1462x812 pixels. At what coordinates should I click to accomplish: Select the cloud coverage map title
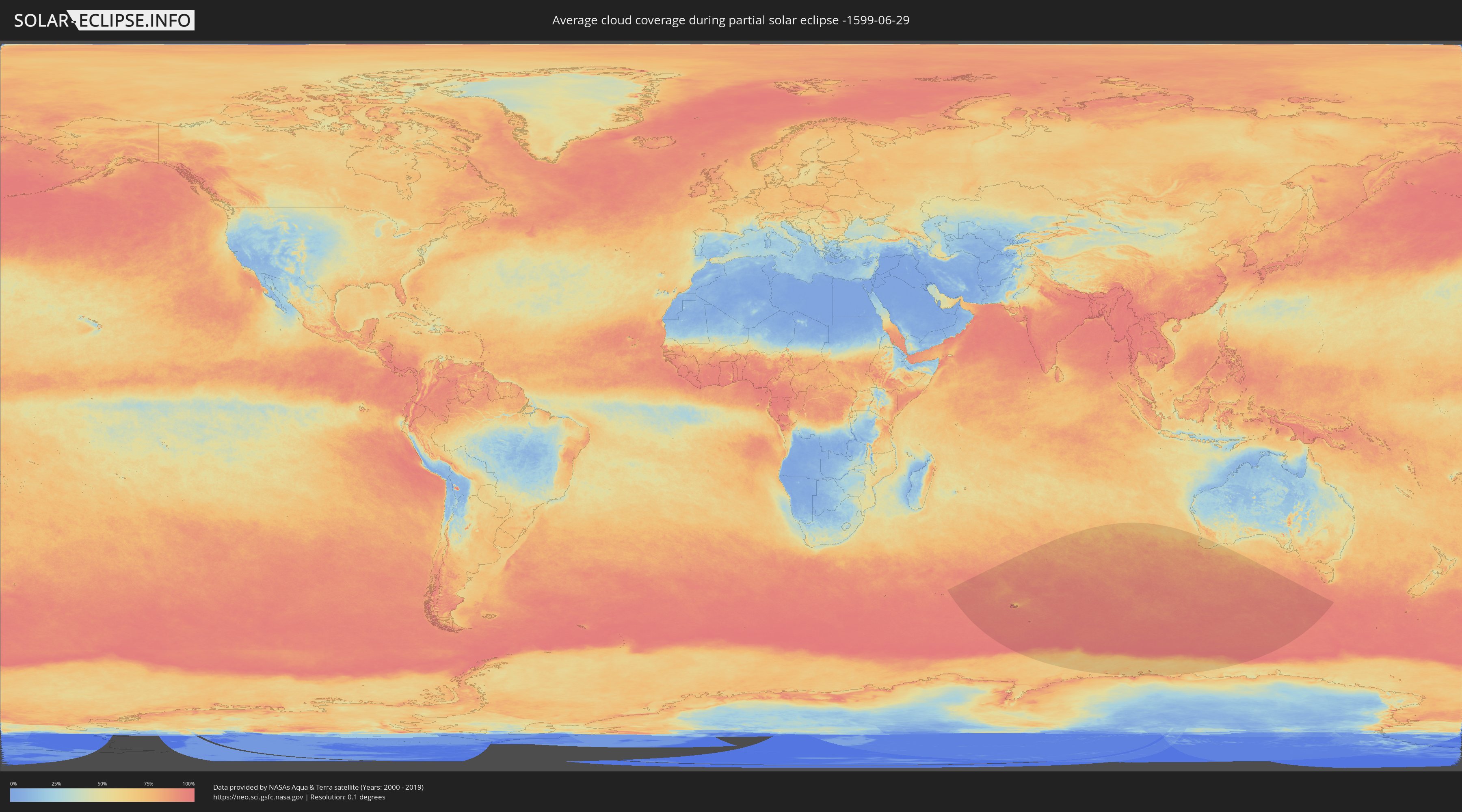731,20
